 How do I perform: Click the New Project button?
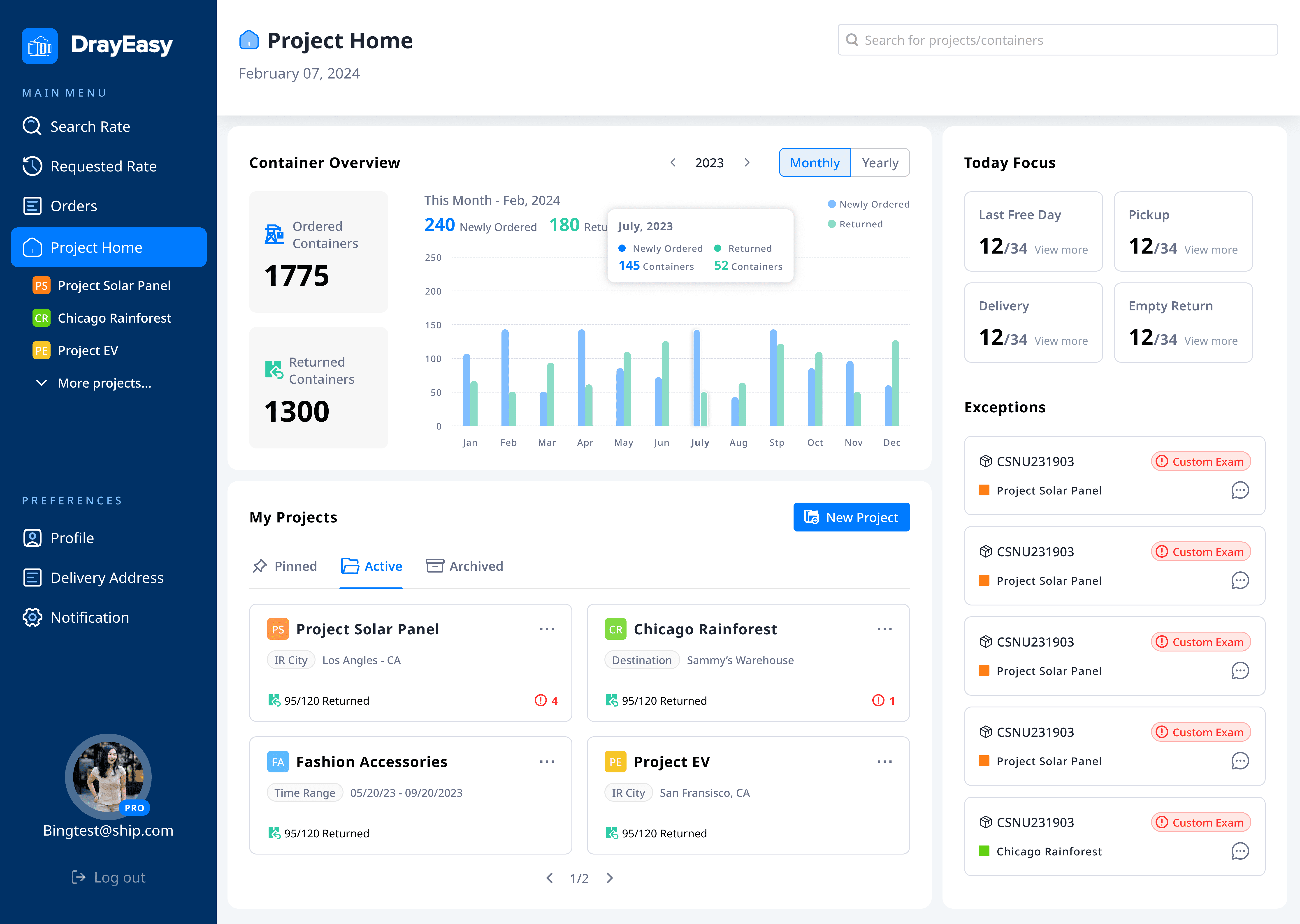pos(851,517)
